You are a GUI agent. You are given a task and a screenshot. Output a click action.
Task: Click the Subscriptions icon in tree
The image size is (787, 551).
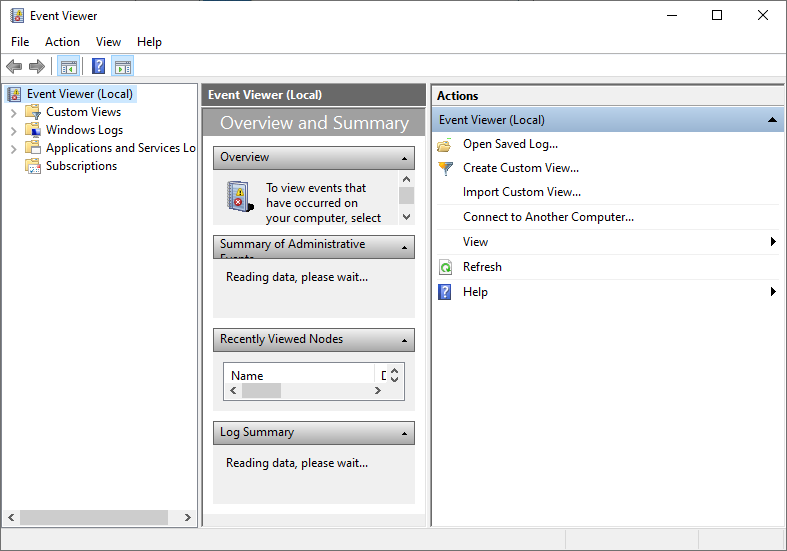click(33, 166)
